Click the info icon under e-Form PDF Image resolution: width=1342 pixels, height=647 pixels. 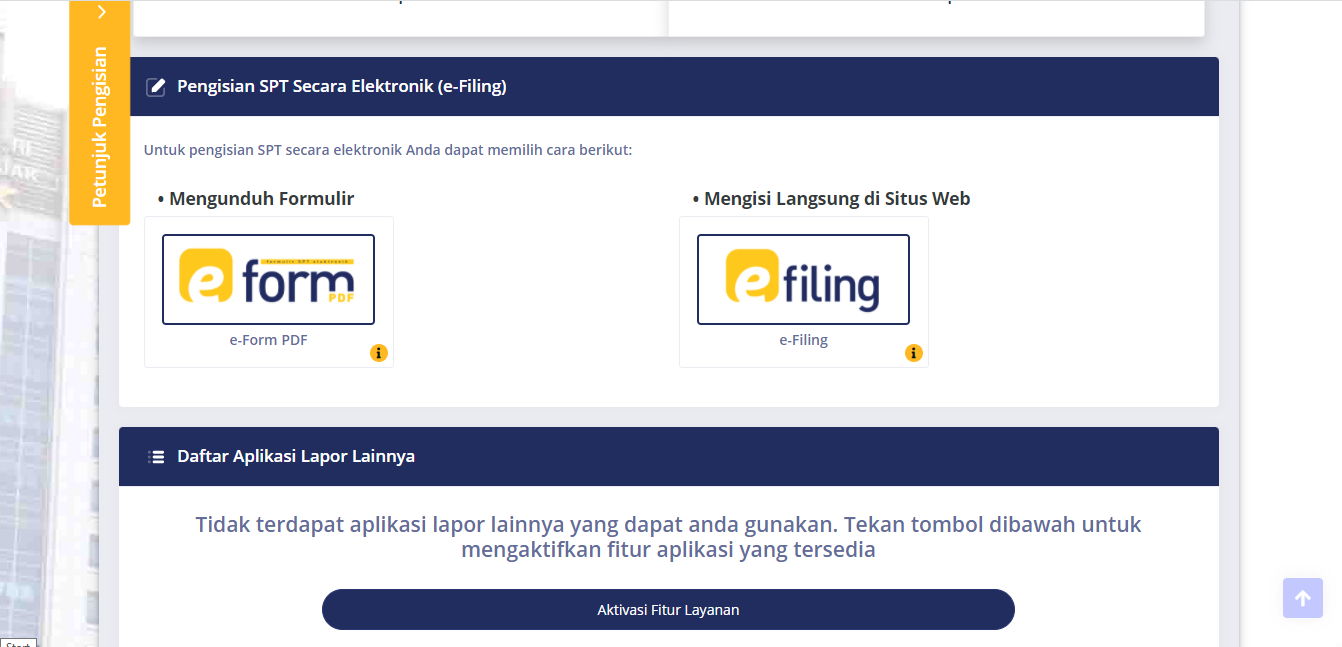coord(378,353)
